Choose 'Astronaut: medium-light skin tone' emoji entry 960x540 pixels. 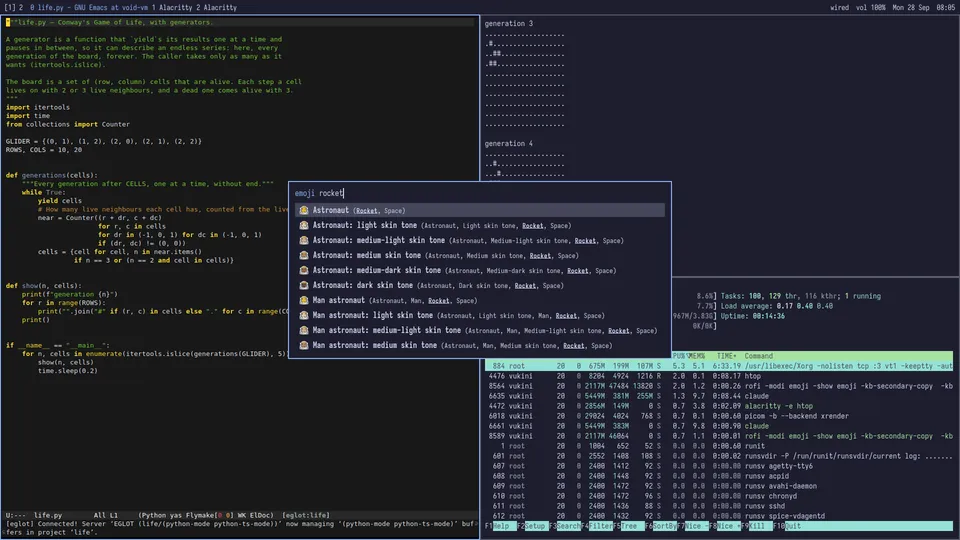(480, 241)
